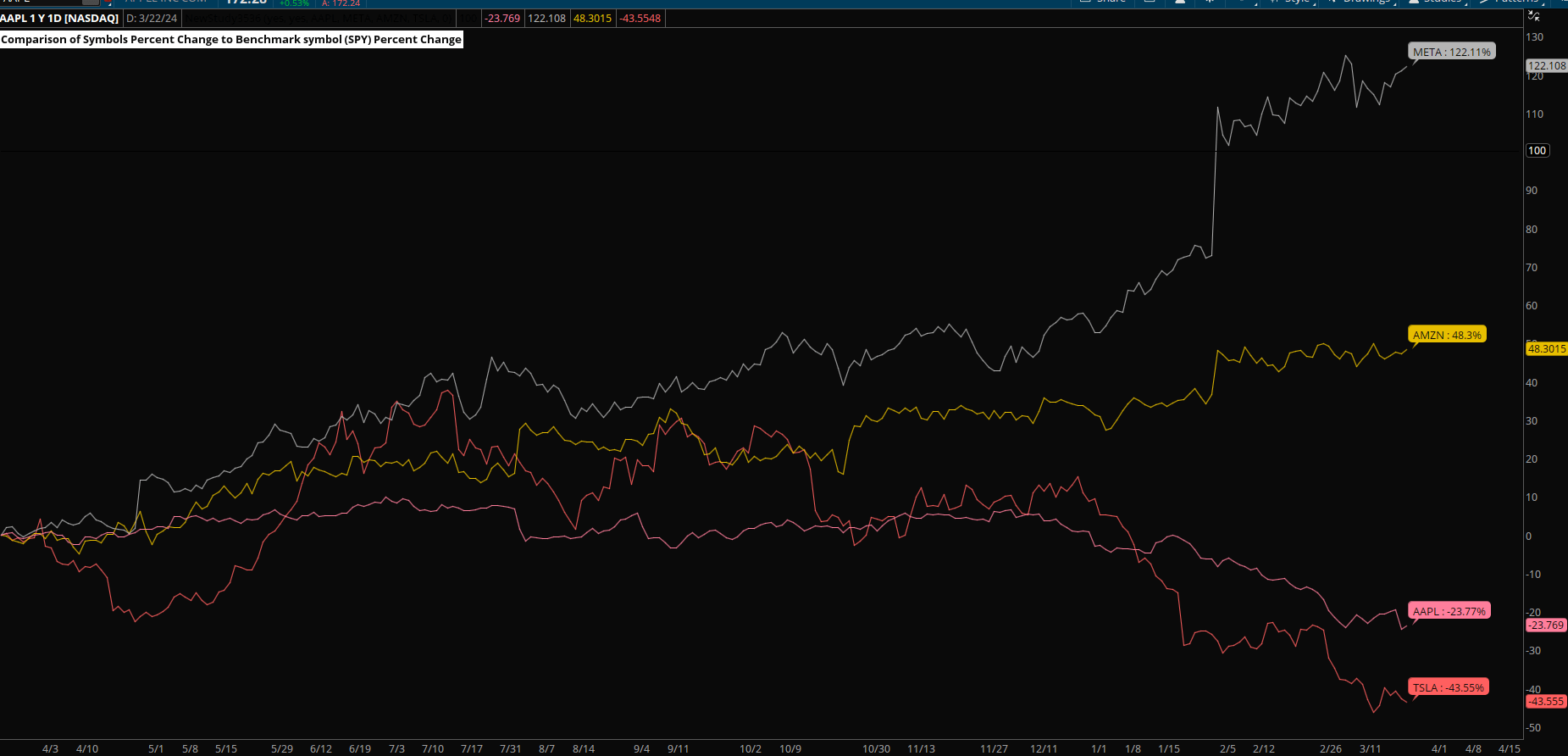Click the 4/15 date on the time axis
The width and height of the screenshot is (1568, 756).
(1510, 748)
